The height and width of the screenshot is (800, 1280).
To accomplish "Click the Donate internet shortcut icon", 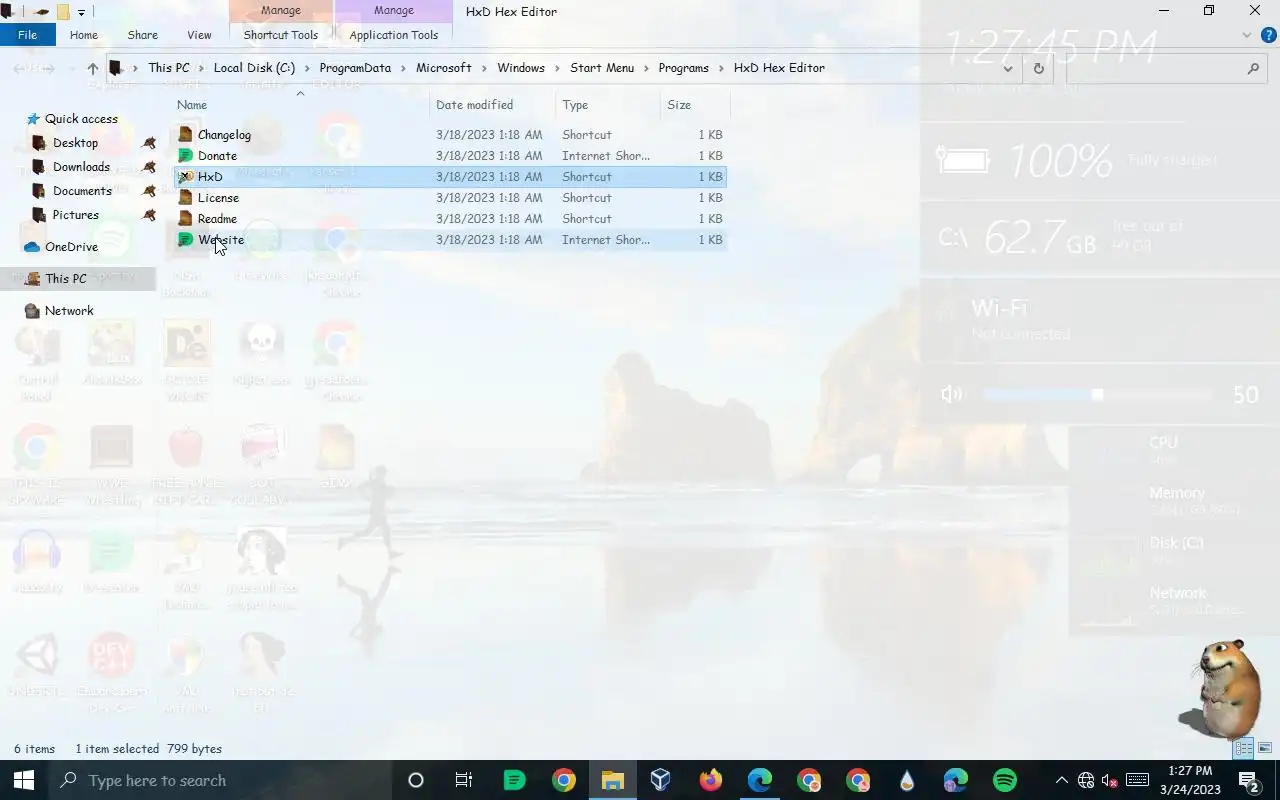I will coord(185,156).
